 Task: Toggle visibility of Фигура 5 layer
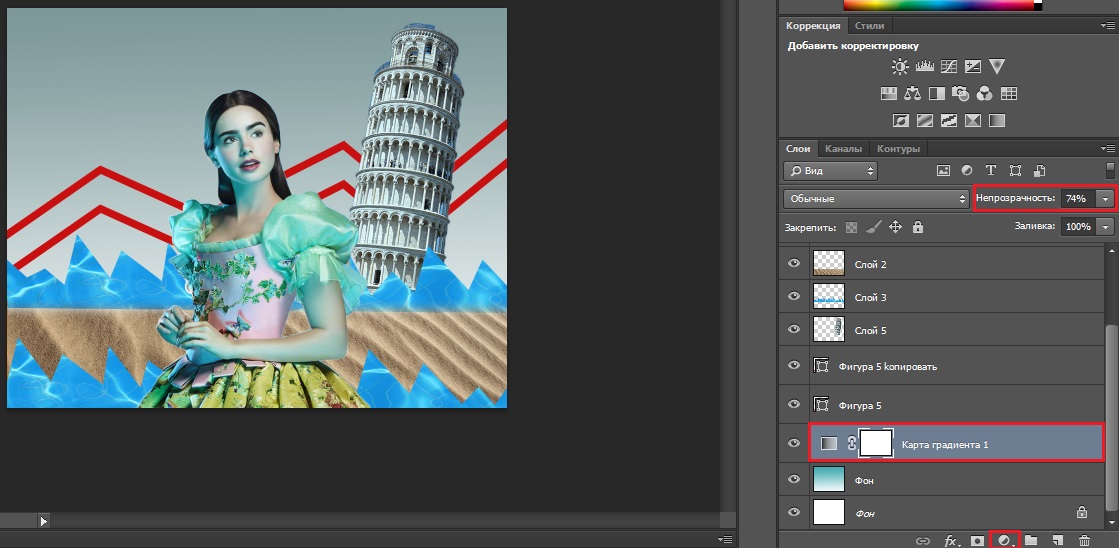coord(794,404)
